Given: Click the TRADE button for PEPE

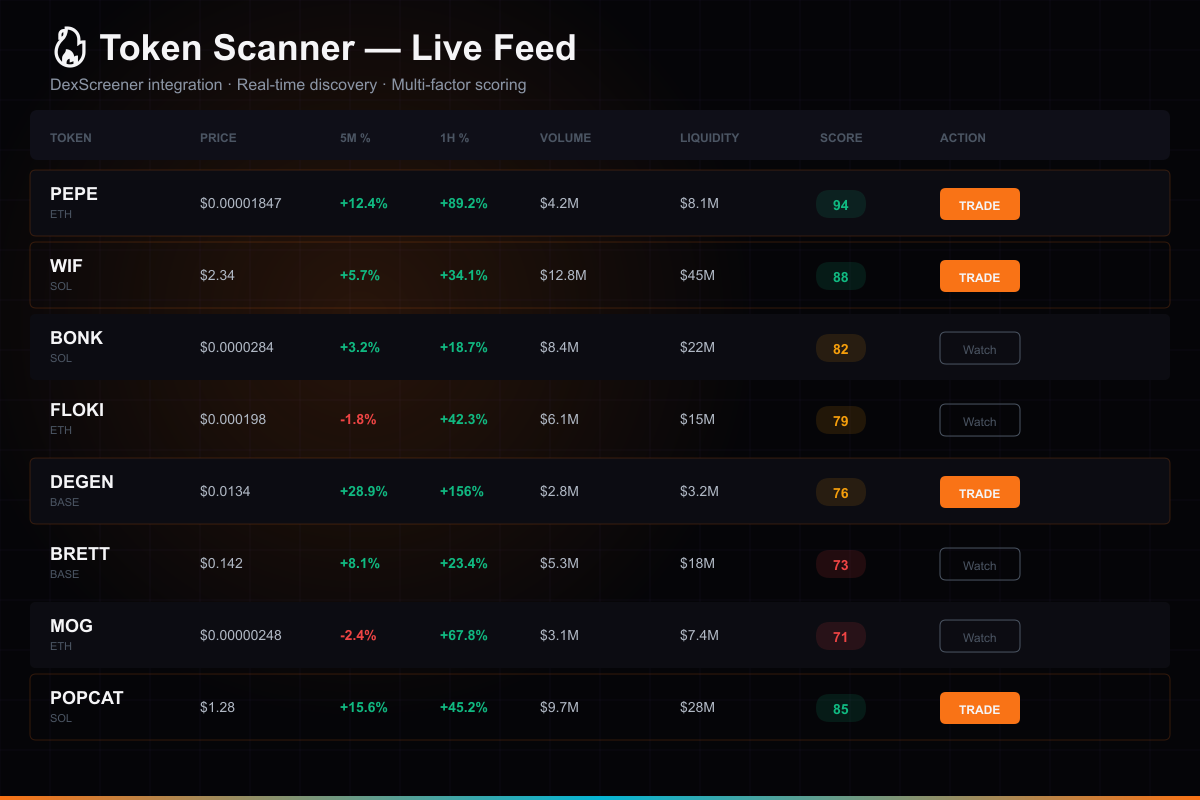Looking at the screenshot, I should tap(979, 204).
